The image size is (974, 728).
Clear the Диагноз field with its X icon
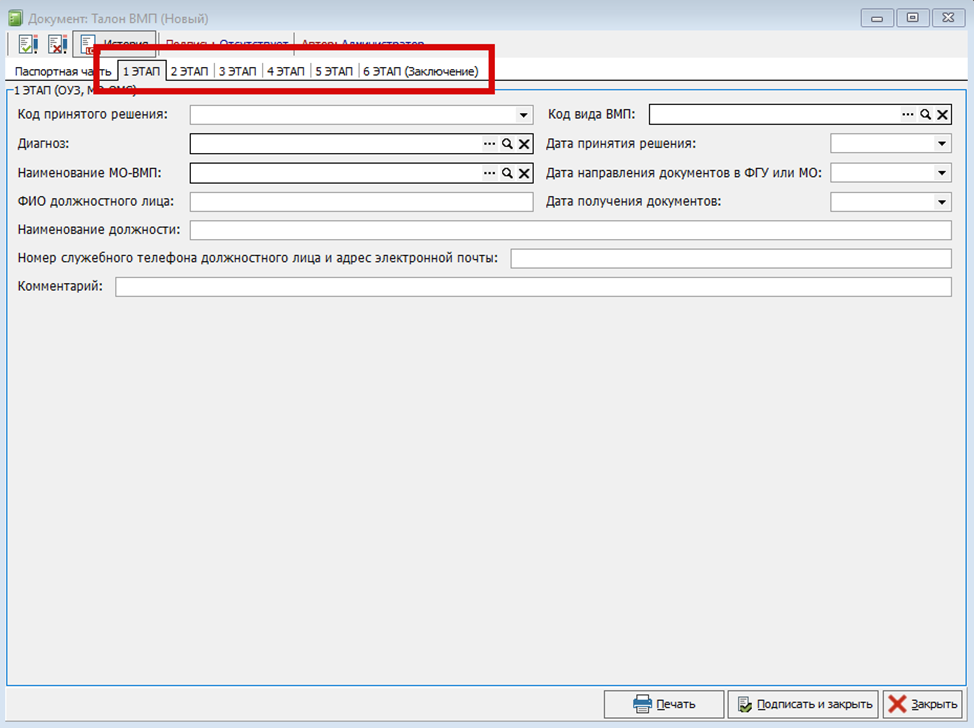pyautogui.click(x=524, y=144)
